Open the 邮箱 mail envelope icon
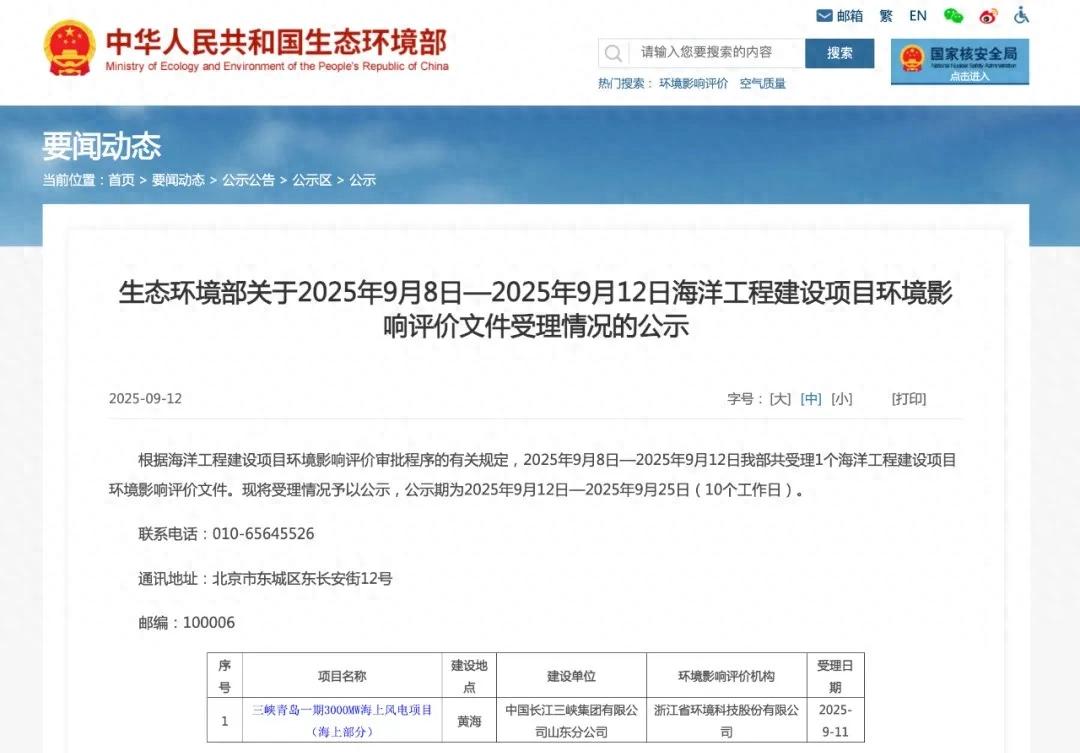Viewport: 1080px width, 753px height. [x=824, y=15]
